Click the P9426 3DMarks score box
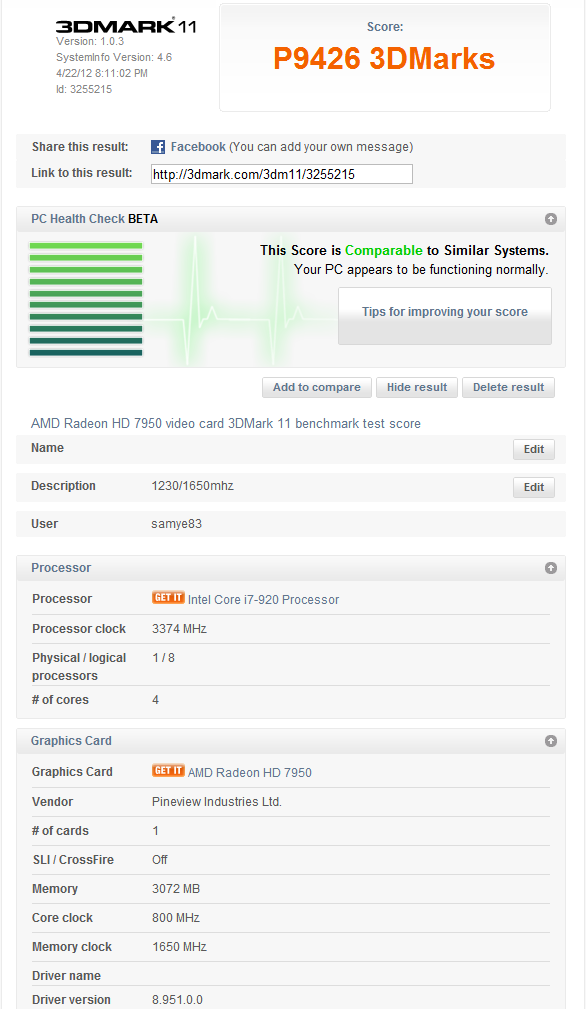 pyautogui.click(x=385, y=58)
